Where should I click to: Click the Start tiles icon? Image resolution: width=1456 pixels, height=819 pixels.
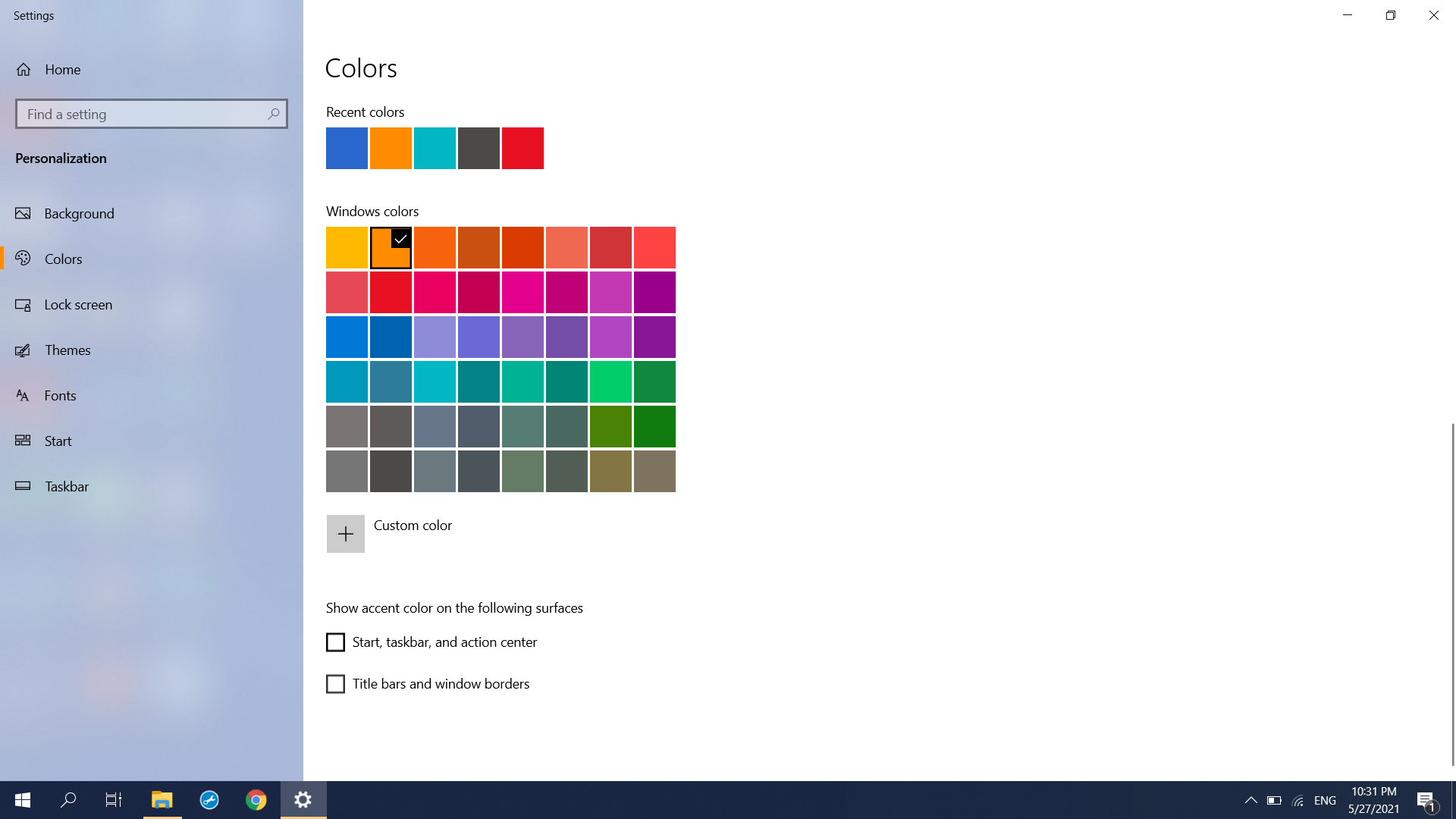pyautogui.click(x=23, y=441)
